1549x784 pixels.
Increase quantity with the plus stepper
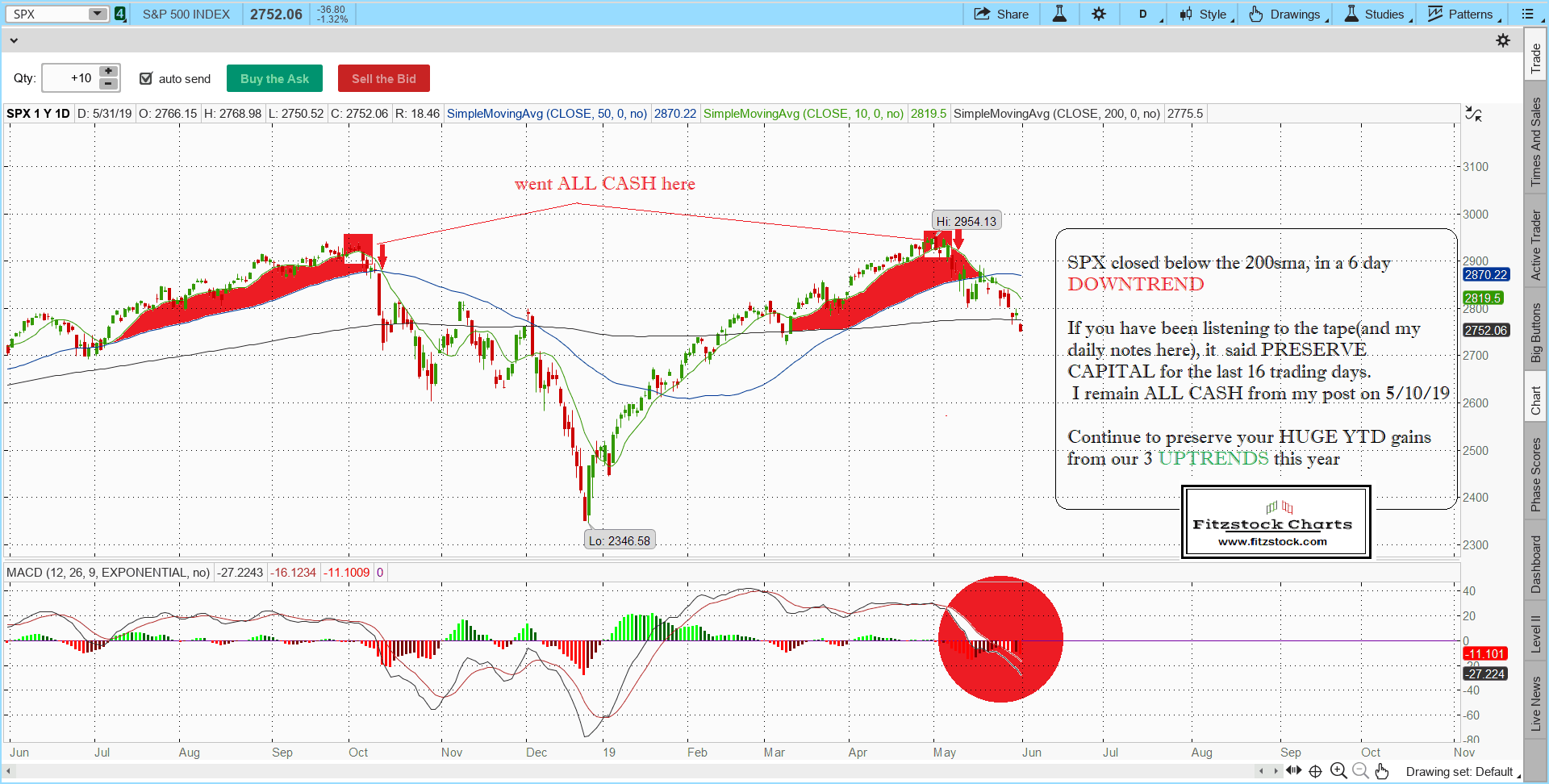click(x=108, y=72)
